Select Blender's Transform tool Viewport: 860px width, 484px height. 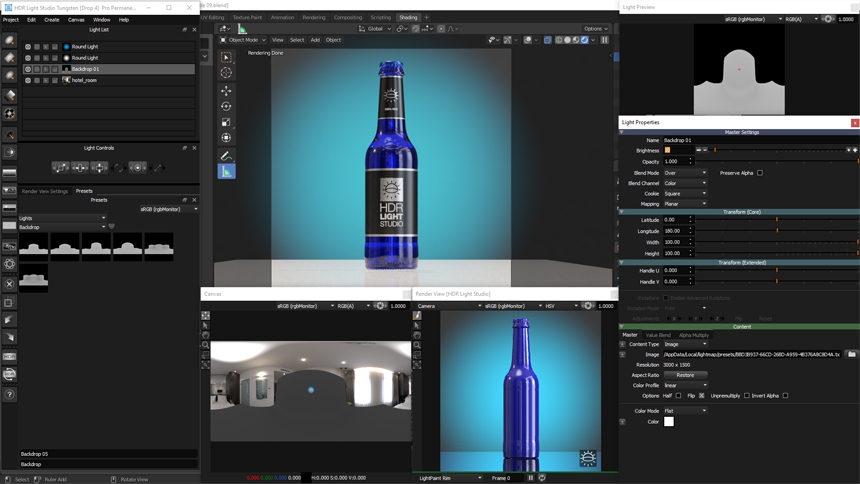tap(226, 138)
